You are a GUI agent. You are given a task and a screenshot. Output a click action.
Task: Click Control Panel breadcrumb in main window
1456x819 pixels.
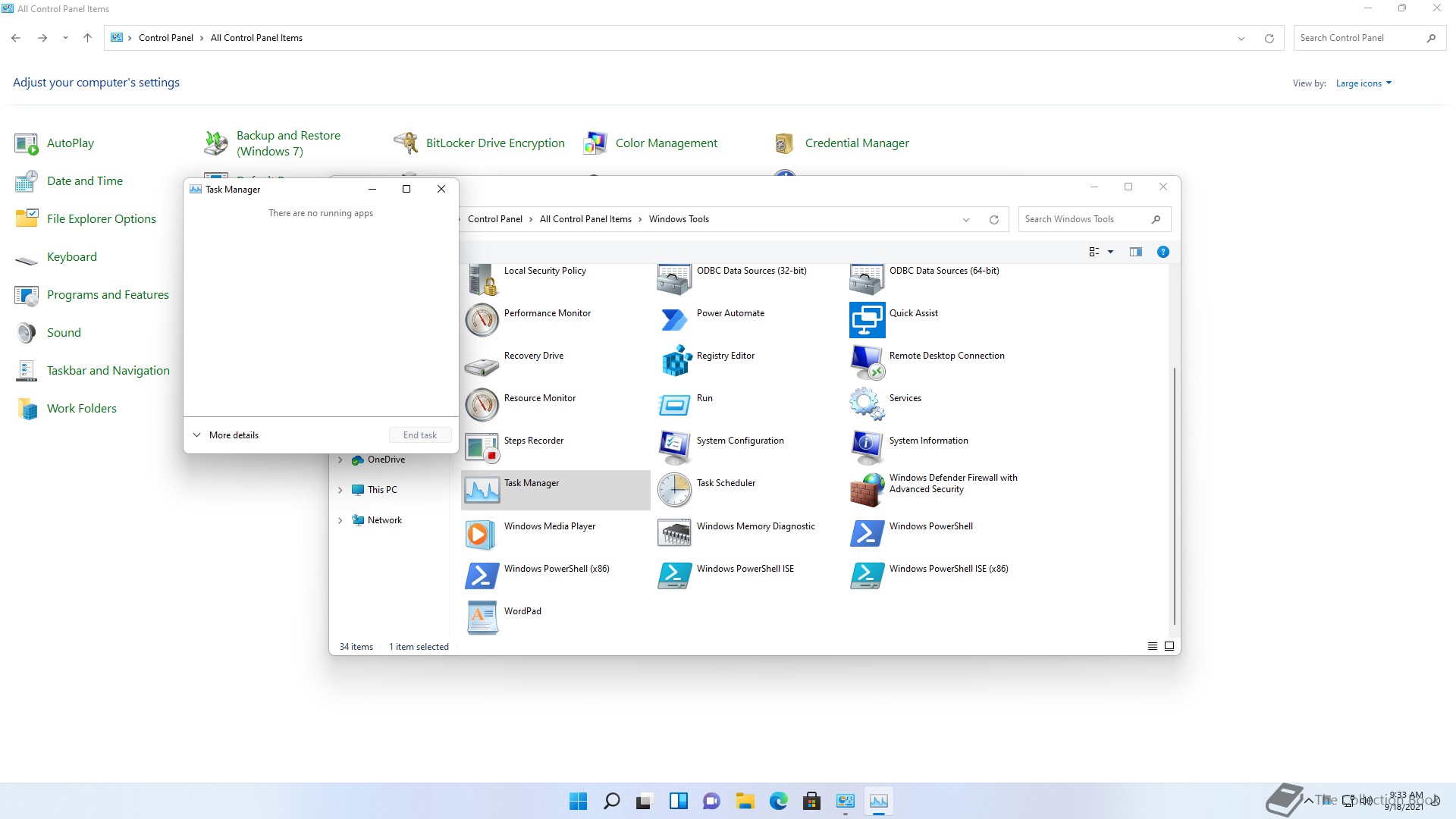(x=165, y=38)
